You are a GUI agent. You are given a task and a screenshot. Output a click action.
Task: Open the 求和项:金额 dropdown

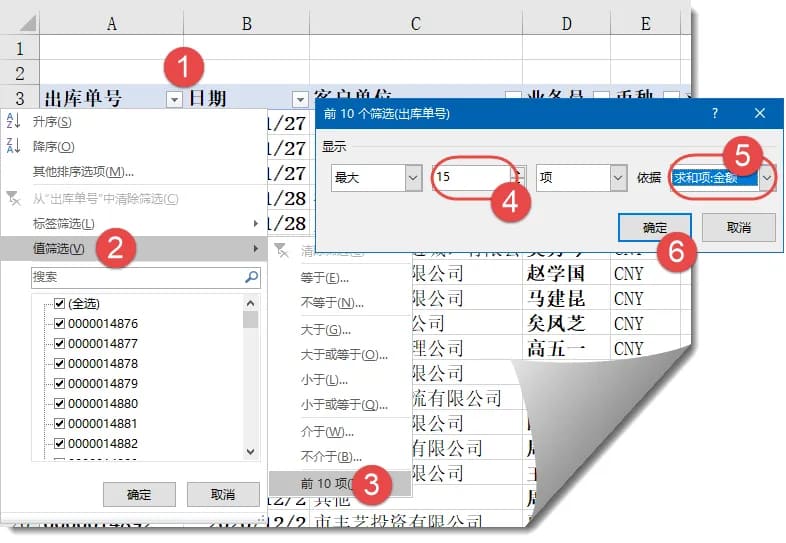click(767, 178)
